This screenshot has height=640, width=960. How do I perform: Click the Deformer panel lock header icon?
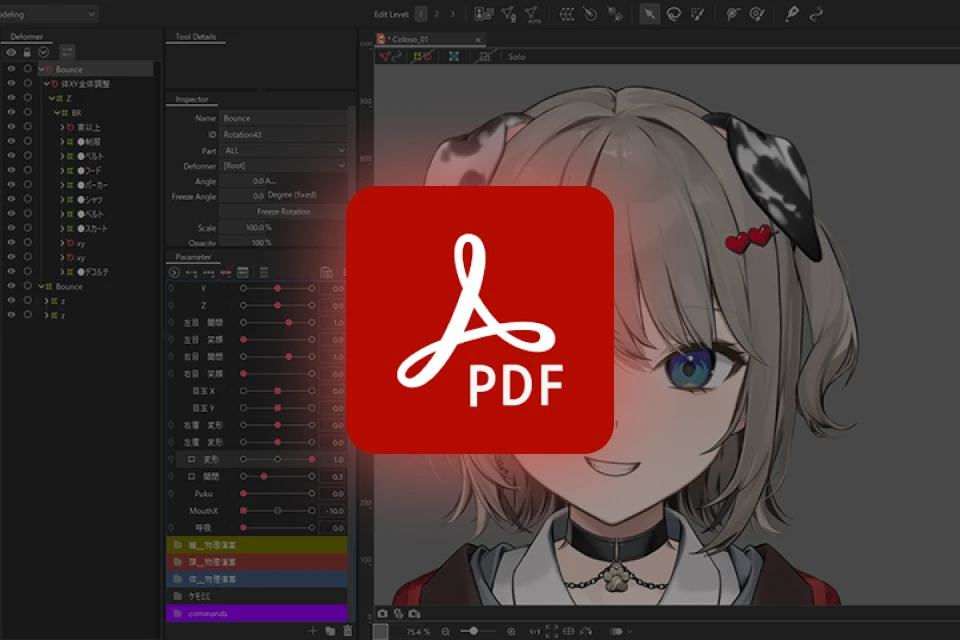[27, 53]
